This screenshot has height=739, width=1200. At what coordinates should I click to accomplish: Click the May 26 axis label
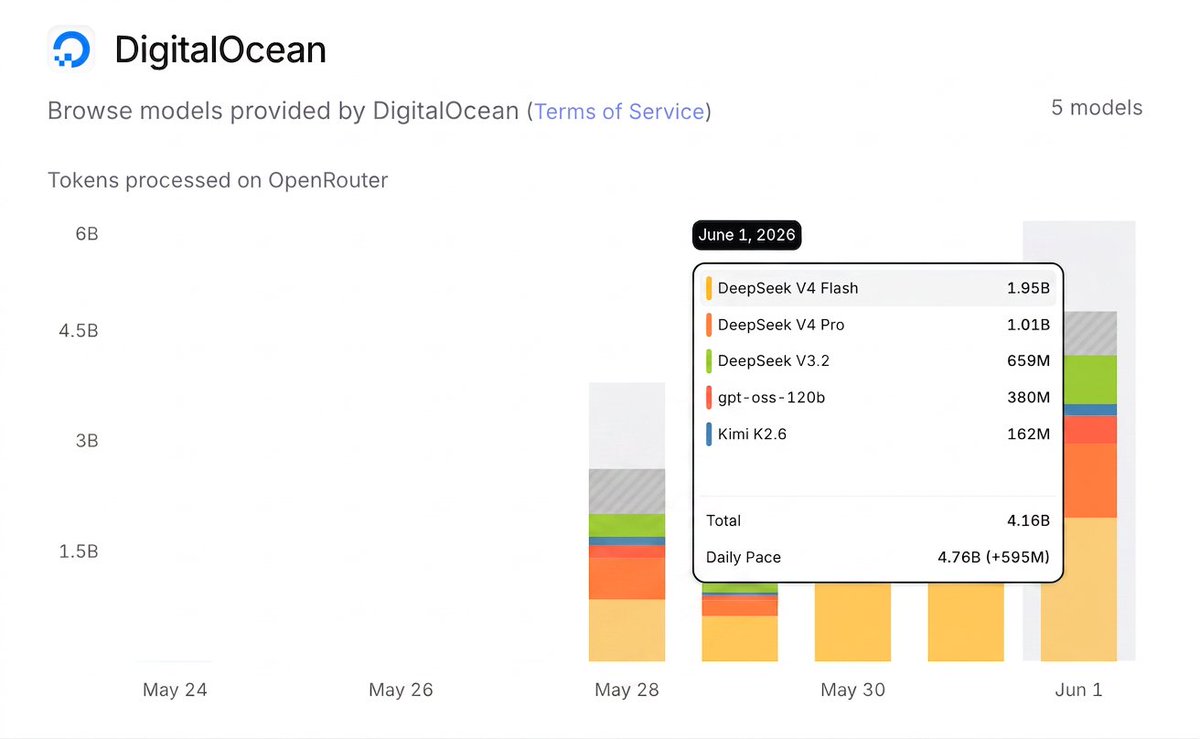pos(401,690)
